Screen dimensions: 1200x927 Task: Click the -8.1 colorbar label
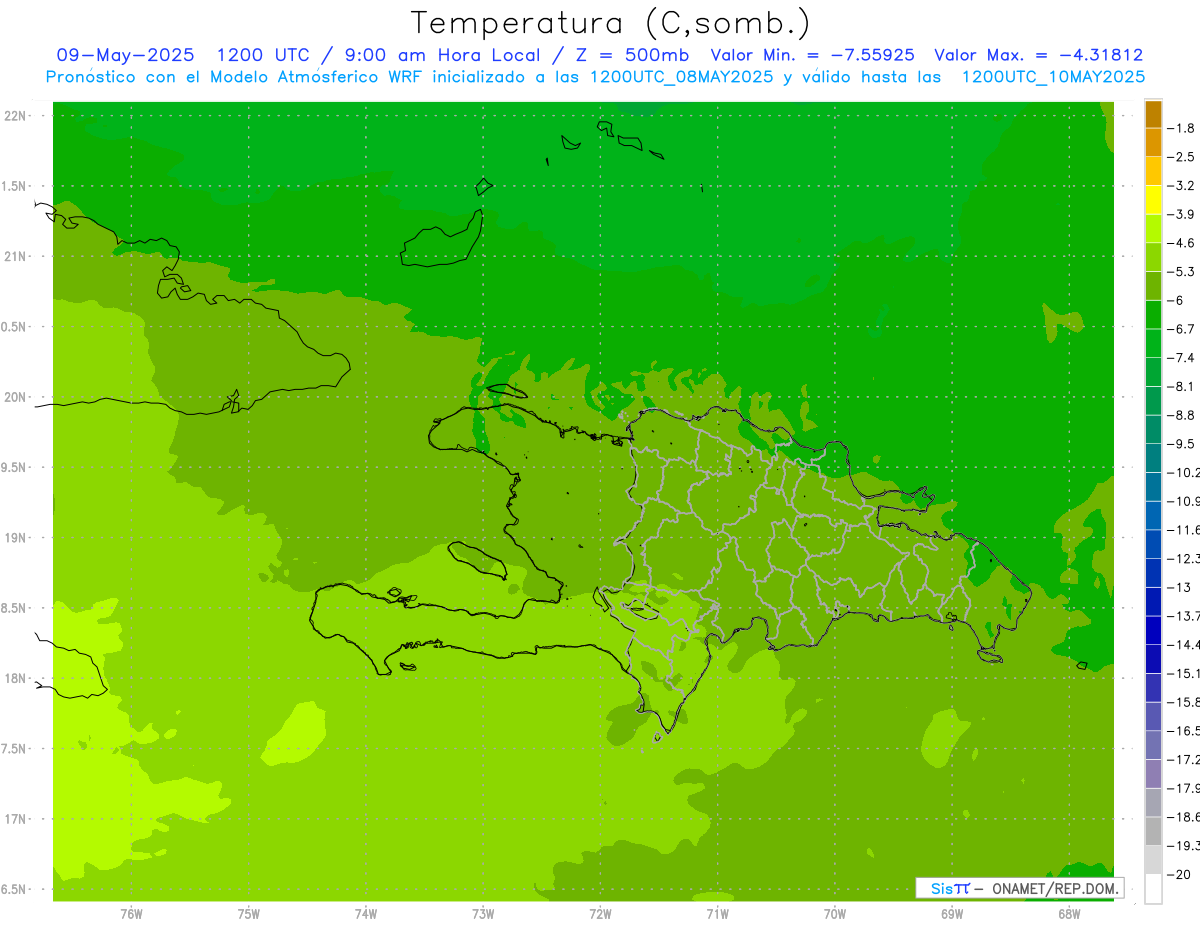tap(1182, 387)
